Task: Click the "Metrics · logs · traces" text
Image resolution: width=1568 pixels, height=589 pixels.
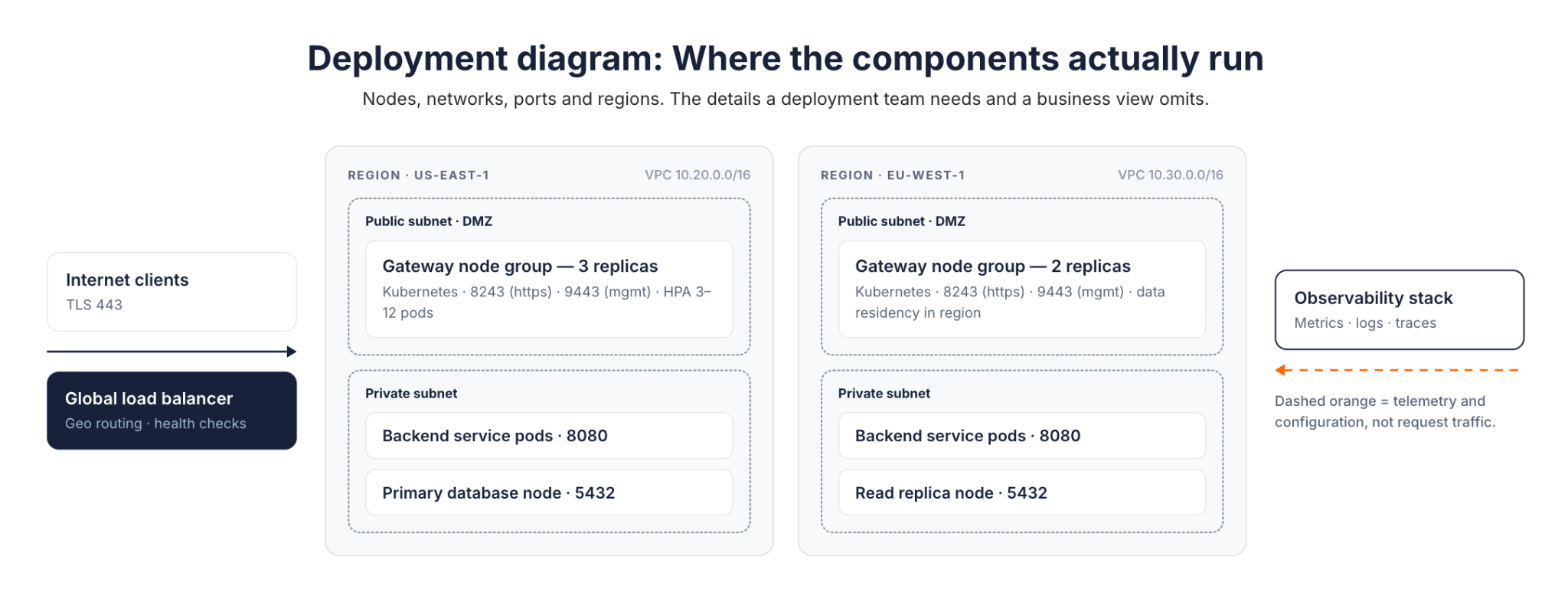Action: [x=1365, y=323]
